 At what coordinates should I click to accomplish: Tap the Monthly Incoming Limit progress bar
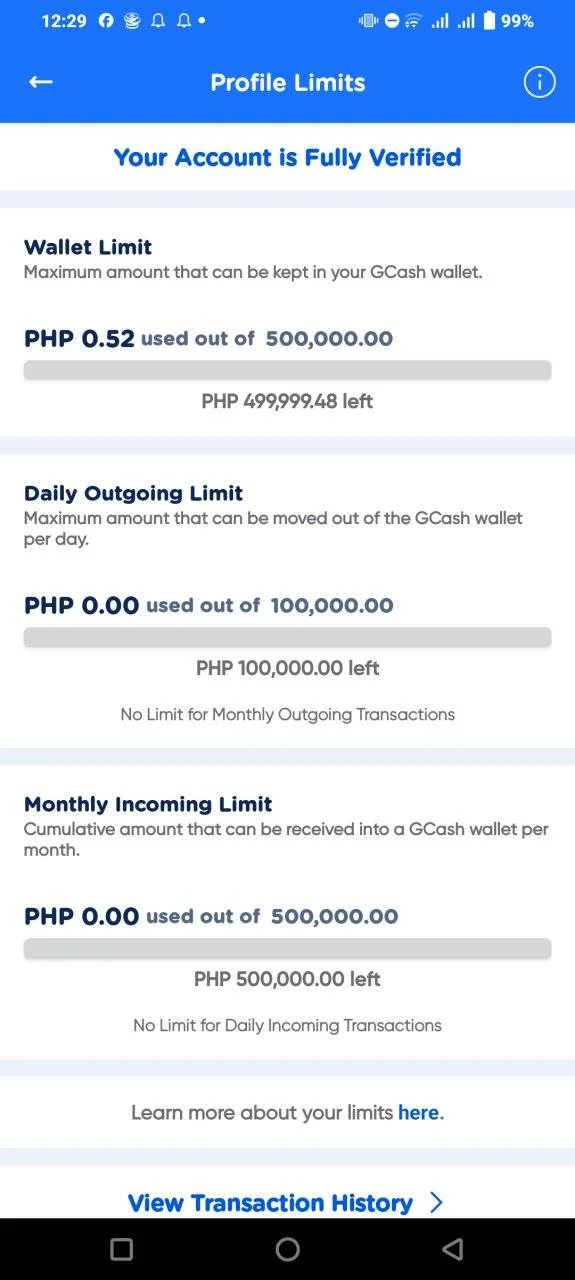[x=287, y=948]
